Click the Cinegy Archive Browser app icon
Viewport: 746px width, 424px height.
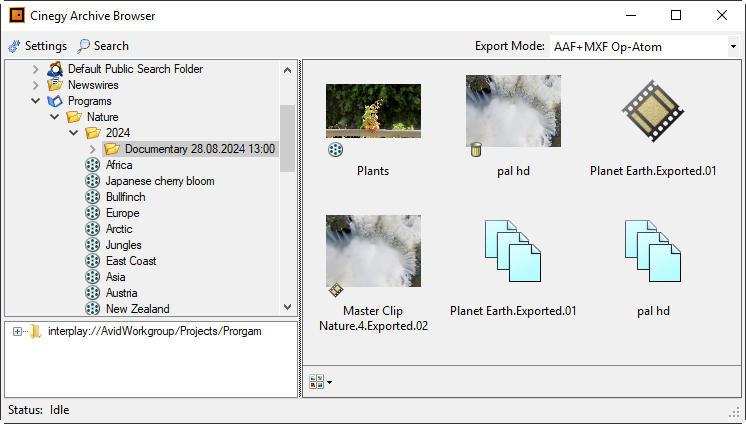pos(17,15)
